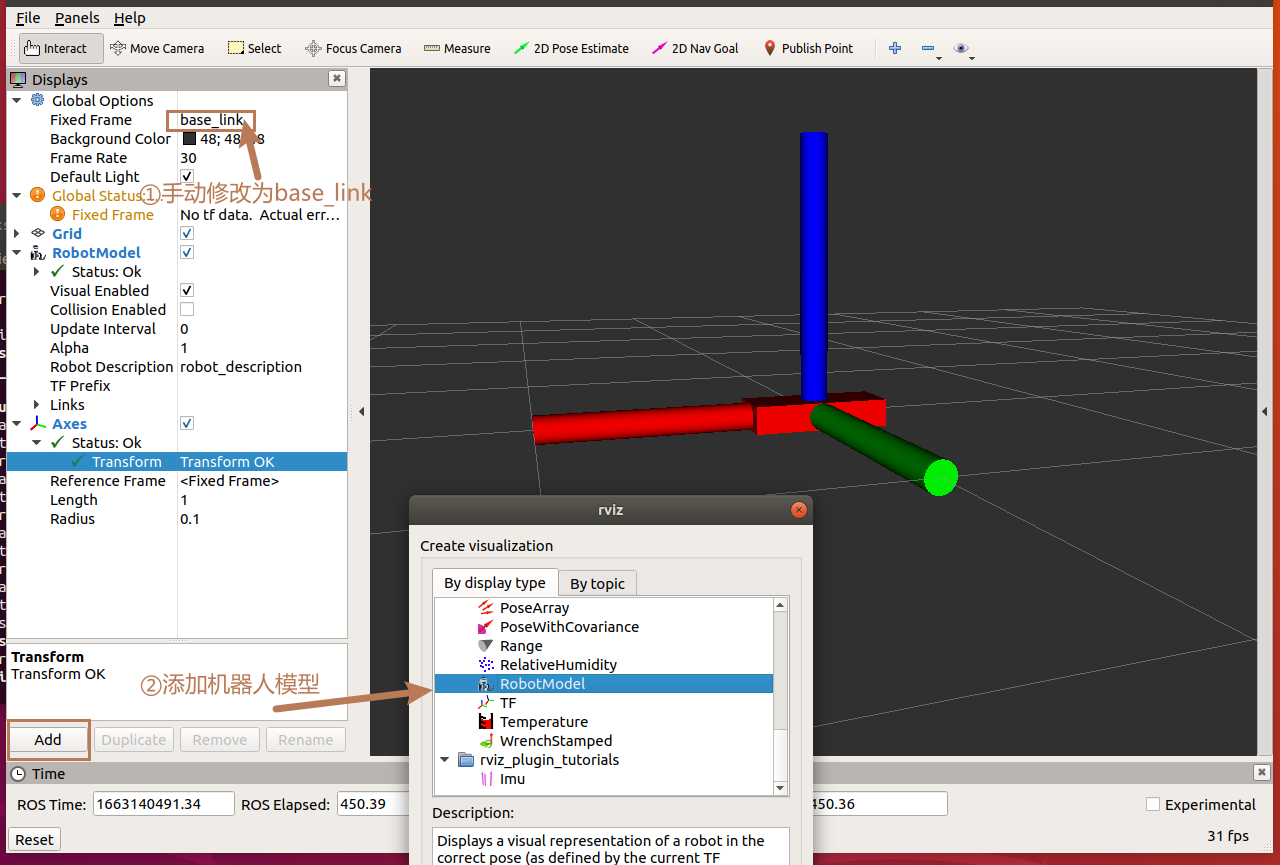The image size is (1280, 865).
Task: Expand the Links tree node
Action: (x=37, y=405)
